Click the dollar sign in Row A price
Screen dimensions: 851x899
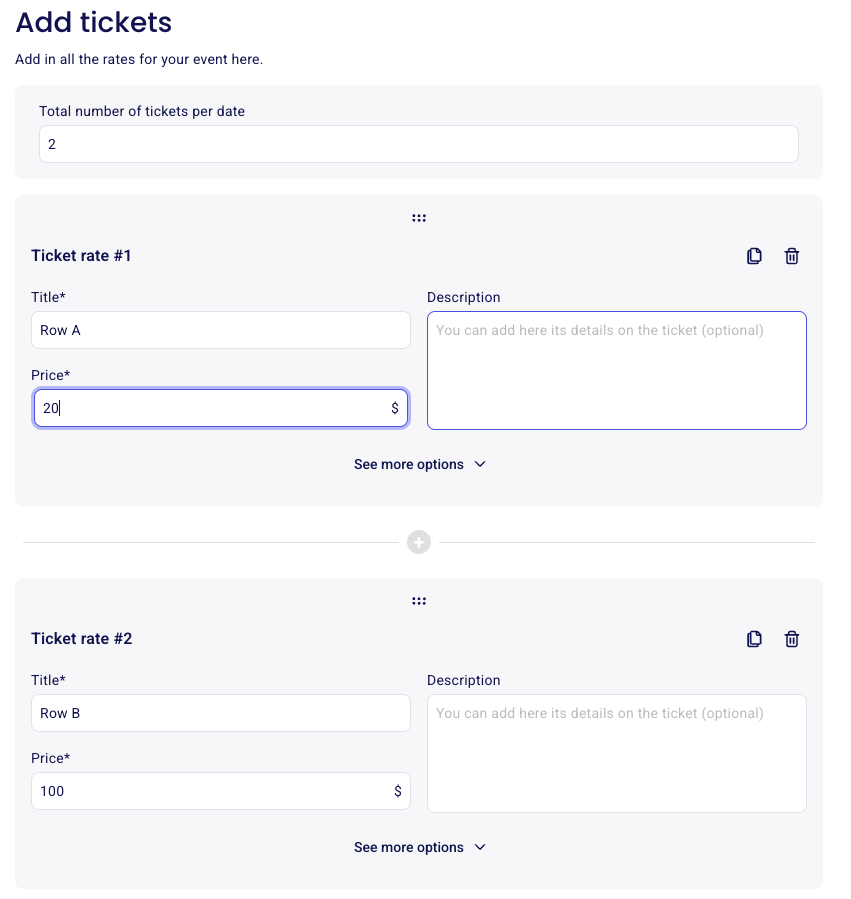point(395,408)
